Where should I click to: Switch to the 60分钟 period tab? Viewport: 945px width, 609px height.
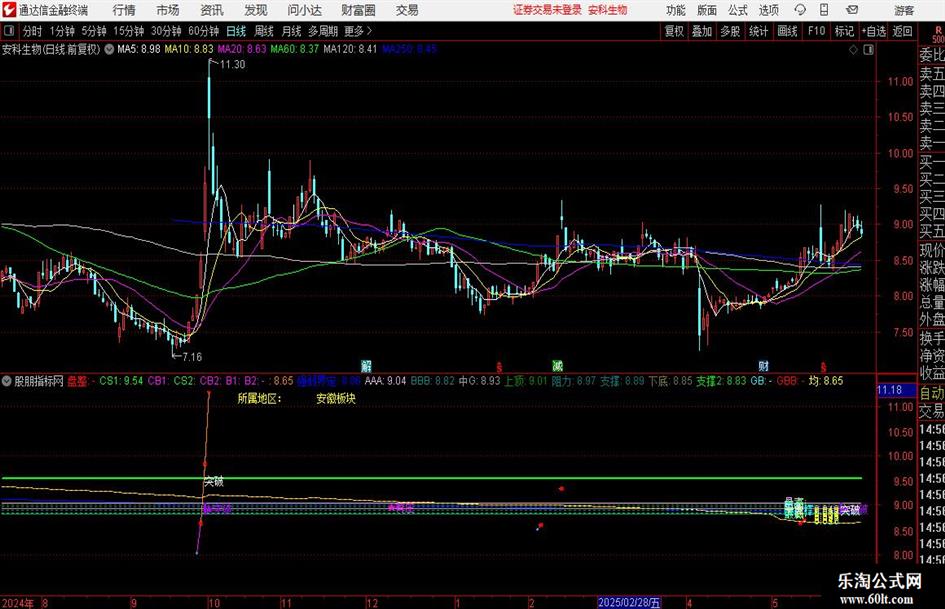click(204, 31)
